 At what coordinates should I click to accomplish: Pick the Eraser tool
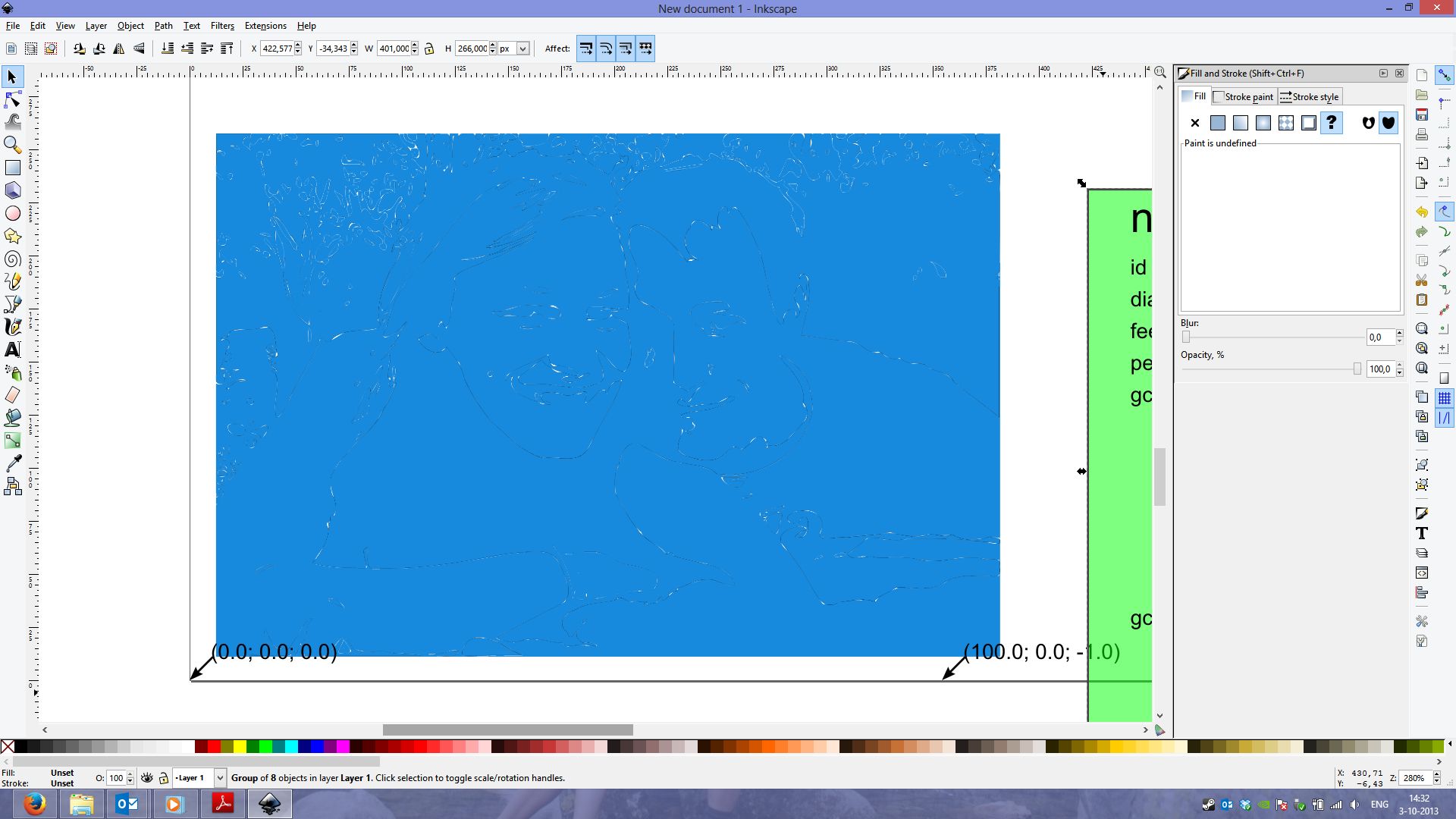(13, 395)
